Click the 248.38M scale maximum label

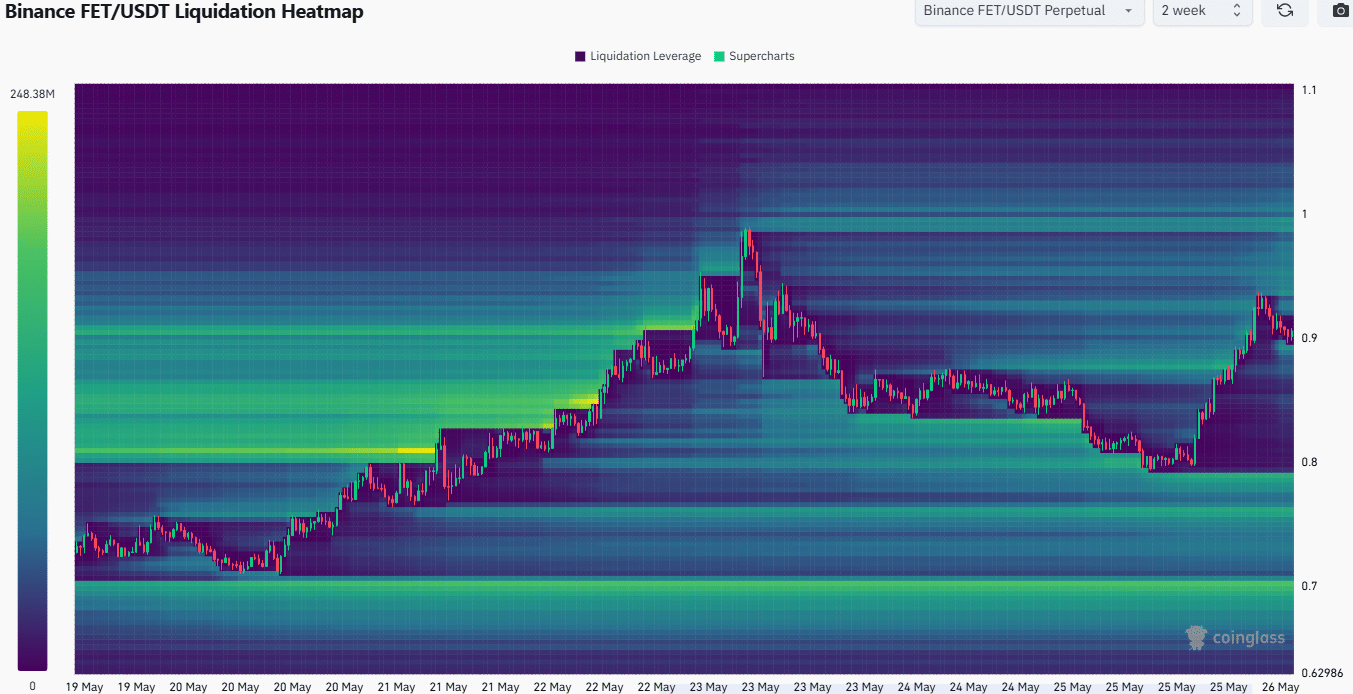tap(33, 94)
